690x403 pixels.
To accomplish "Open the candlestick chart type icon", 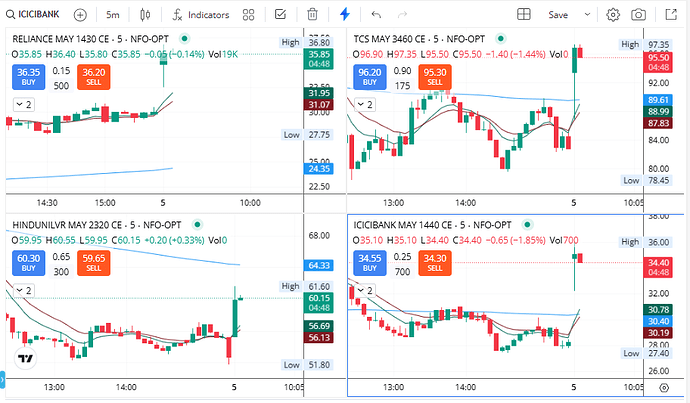I will (x=147, y=15).
